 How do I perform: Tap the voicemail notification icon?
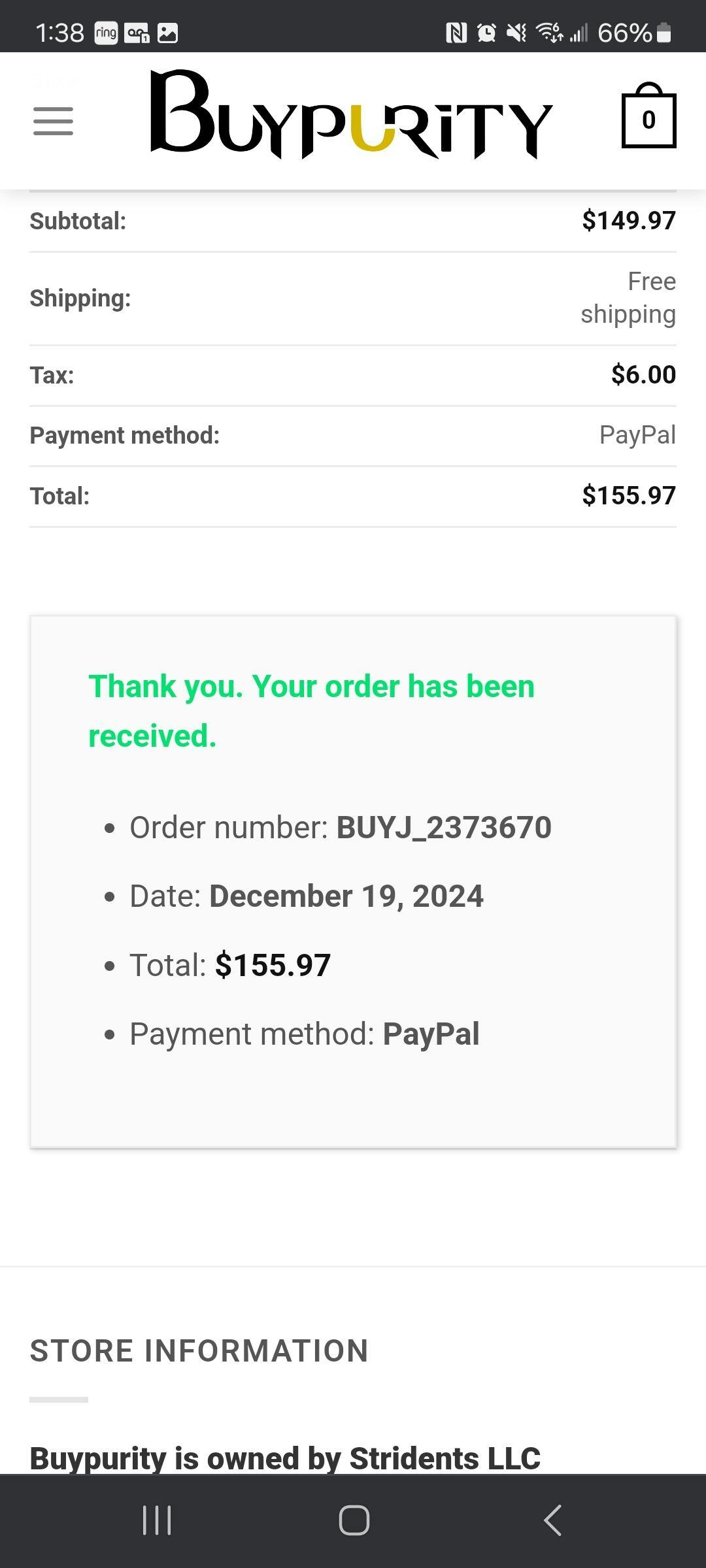point(137,33)
